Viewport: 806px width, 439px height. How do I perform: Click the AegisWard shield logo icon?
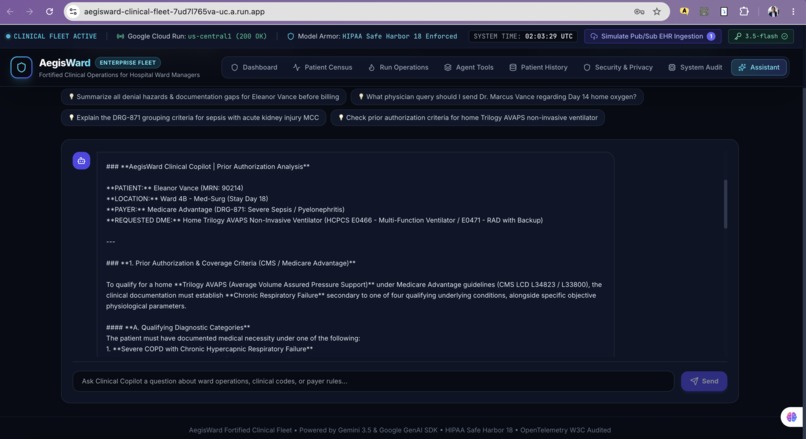click(x=21, y=67)
